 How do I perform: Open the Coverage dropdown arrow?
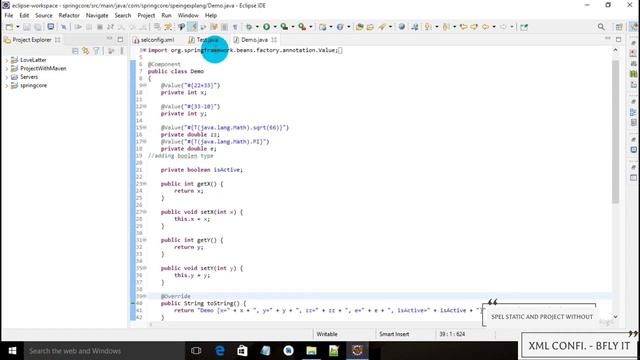293,27
